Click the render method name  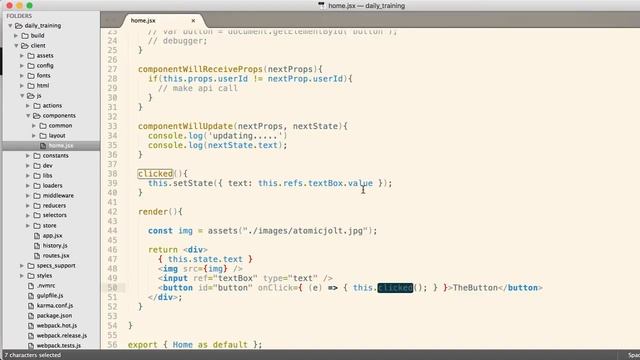pyautogui.click(x=153, y=212)
